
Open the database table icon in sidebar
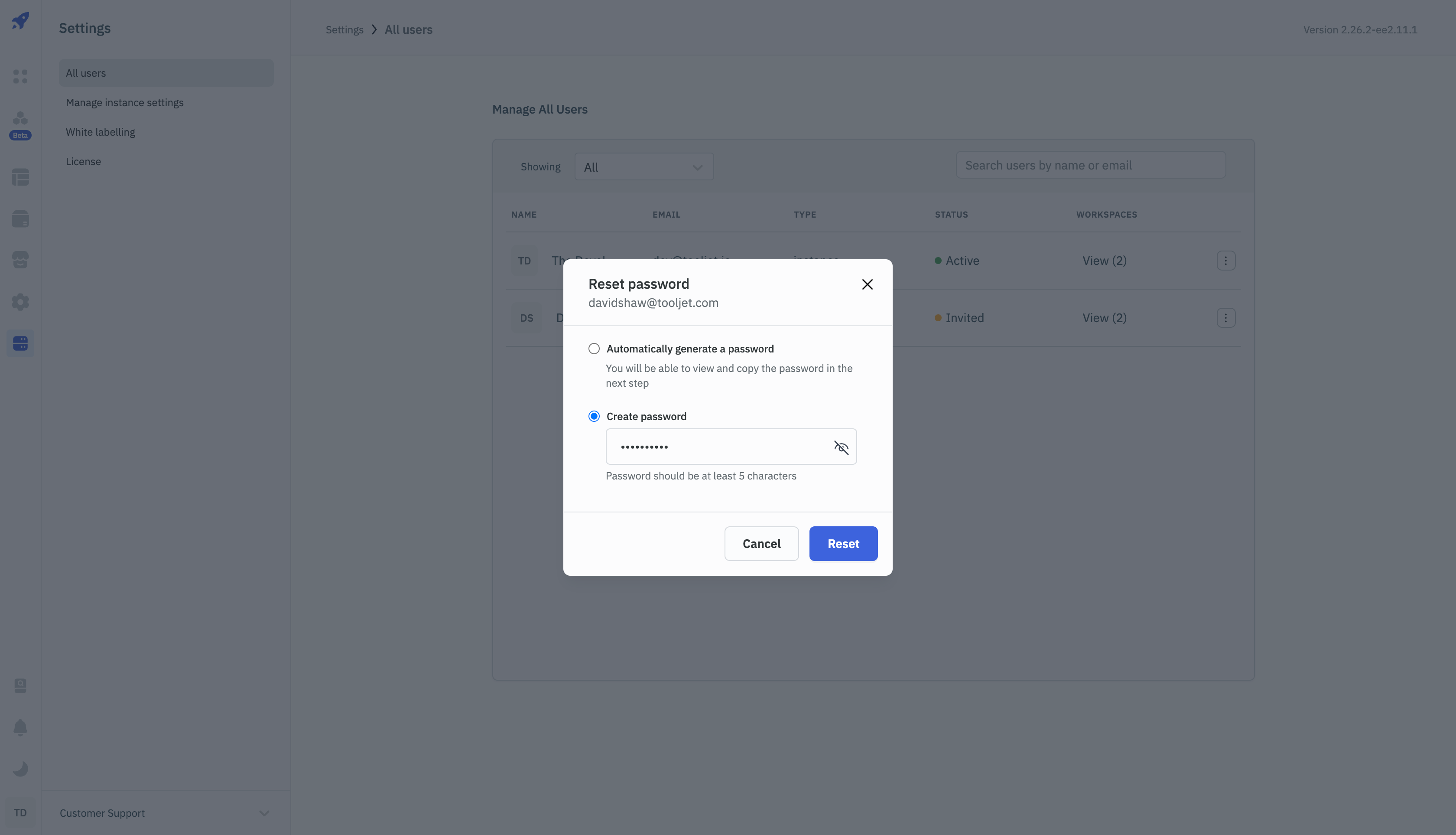[21, 177]
